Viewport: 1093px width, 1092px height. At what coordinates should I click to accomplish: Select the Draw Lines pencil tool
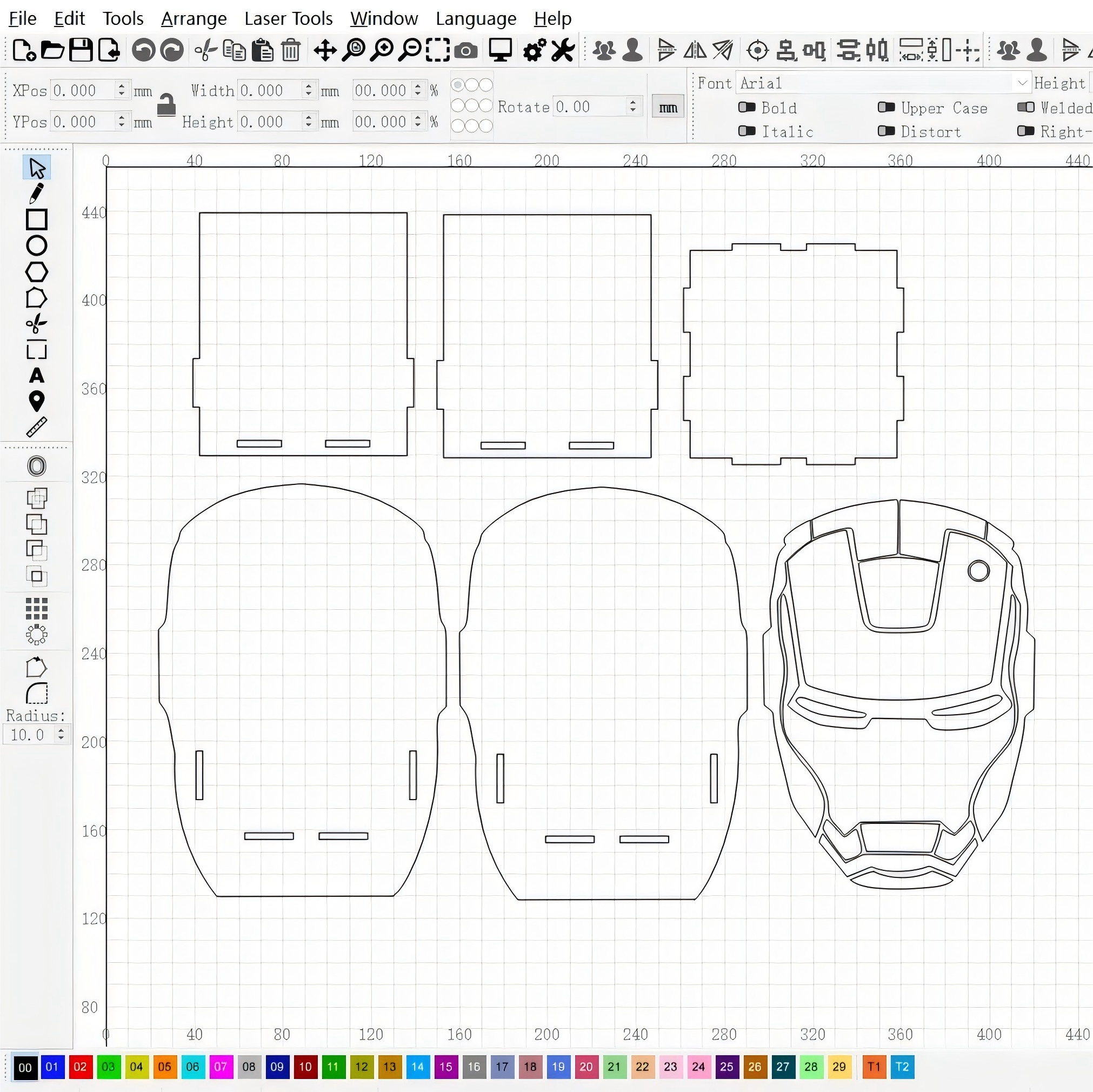pyautogui.click(x=37, y=194)
